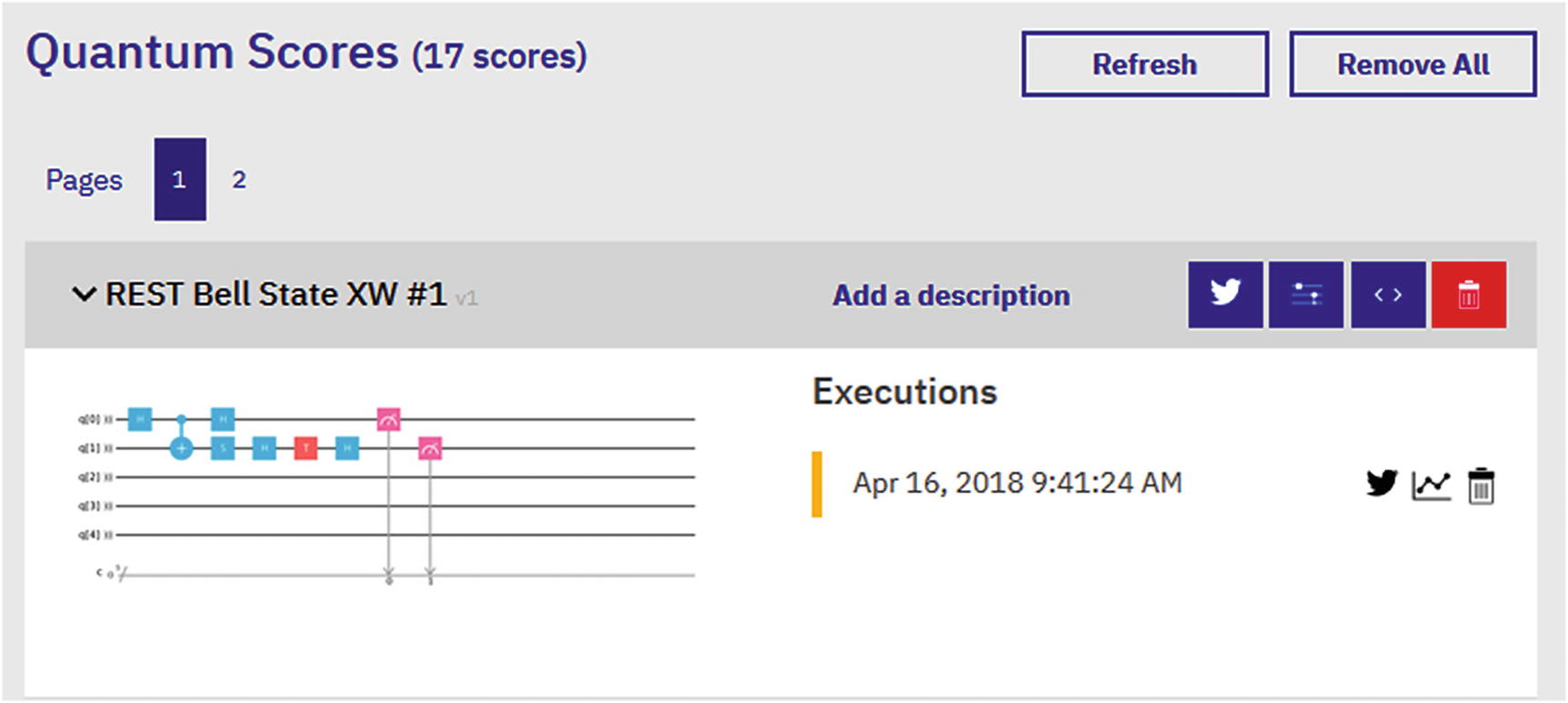Click the measurement gate on q[0]
The image size is (1568, 703).
tap(389, 419)
